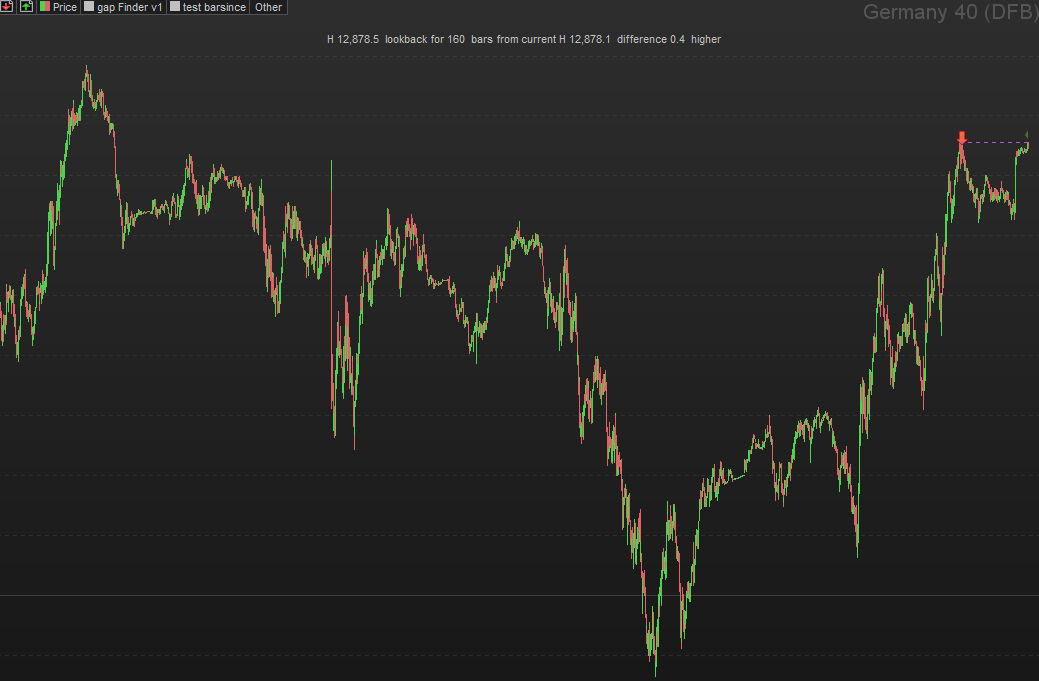Toggle the gap Finder v1 grey box
This screenshot has width=1039, height=681.
(x=89, y=7)
